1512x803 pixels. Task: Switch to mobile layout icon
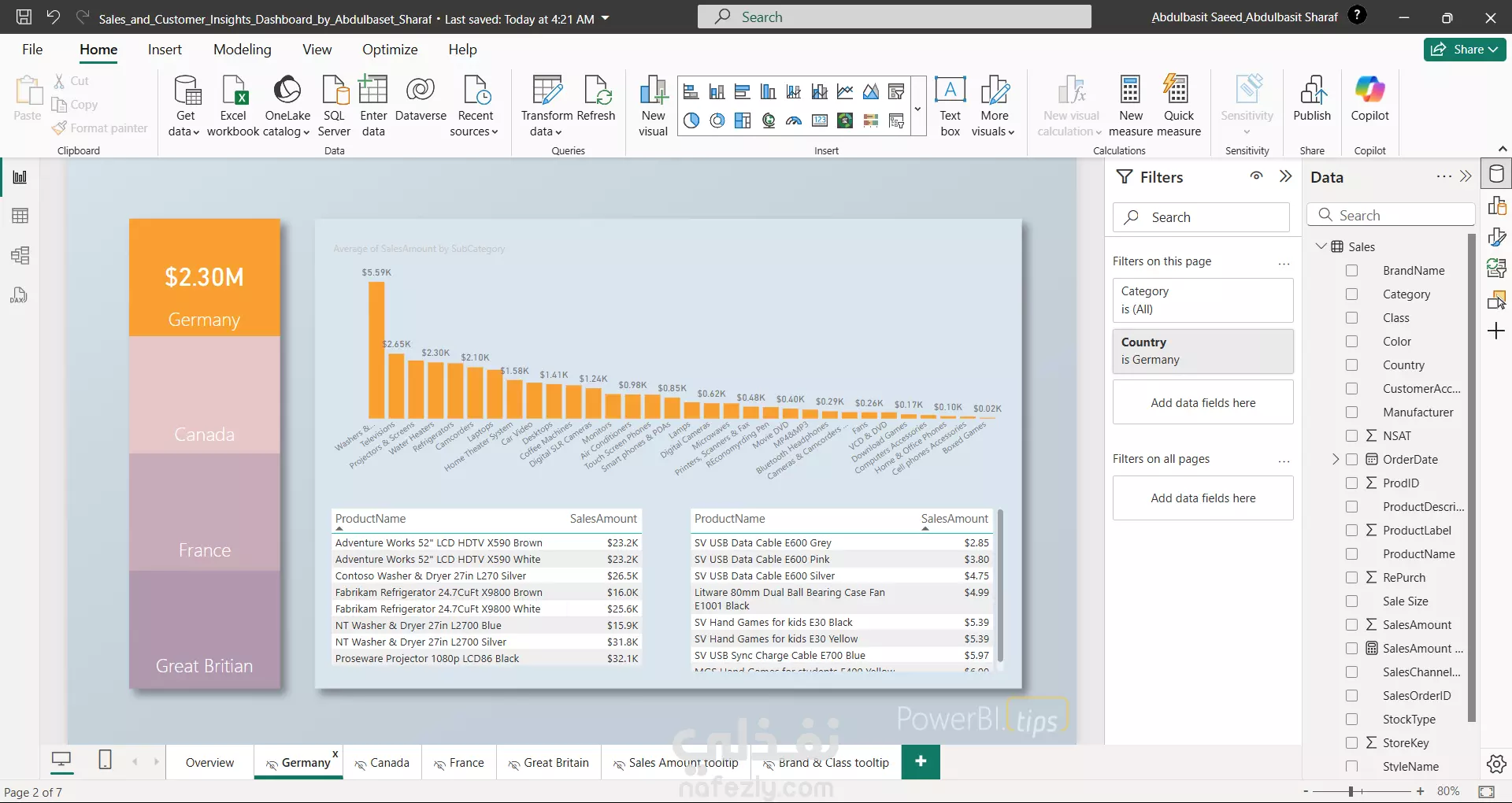(x=105, y=760)
